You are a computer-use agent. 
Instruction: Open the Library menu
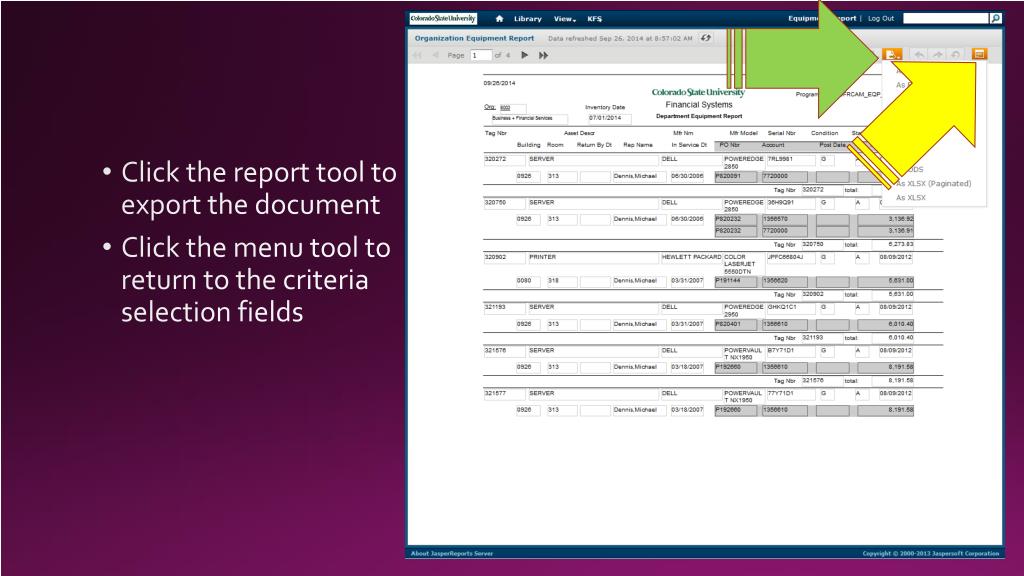[528, 19]
